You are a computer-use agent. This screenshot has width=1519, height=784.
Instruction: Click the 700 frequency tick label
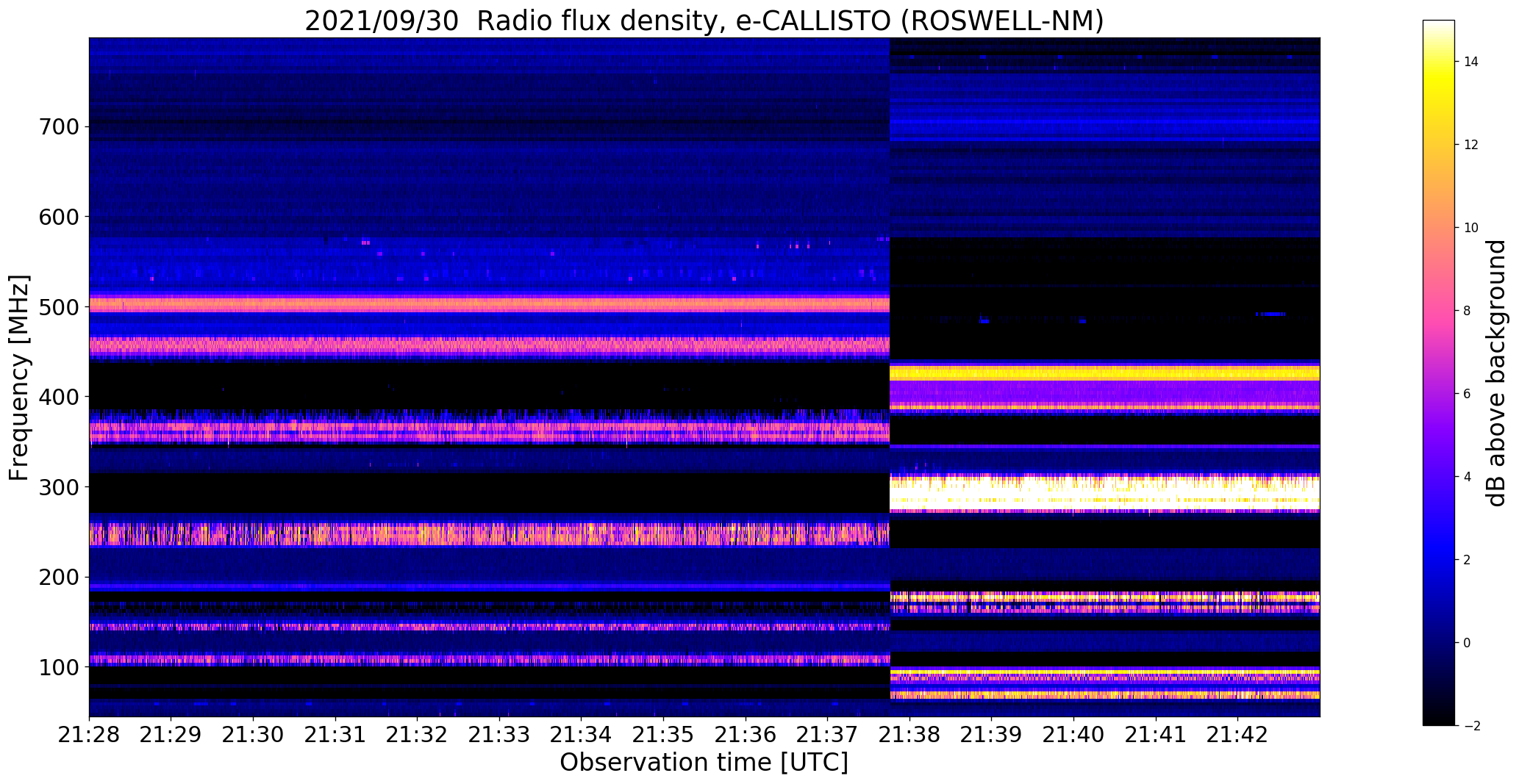tap(57, 127)
